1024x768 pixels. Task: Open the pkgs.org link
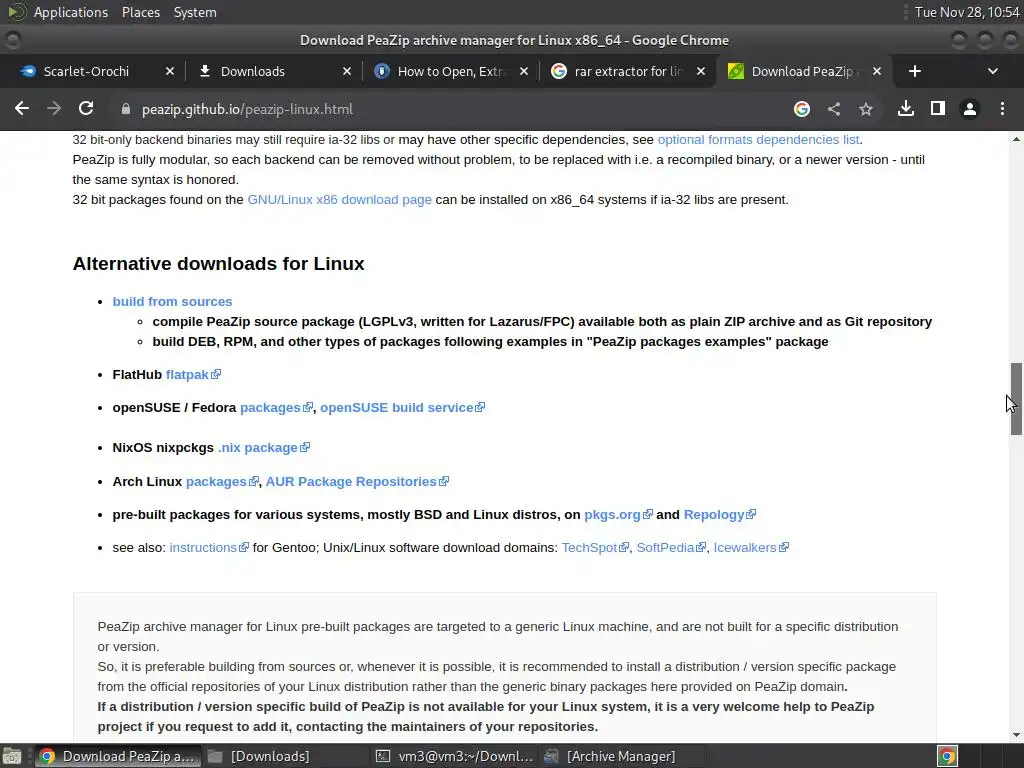(618, 515)
